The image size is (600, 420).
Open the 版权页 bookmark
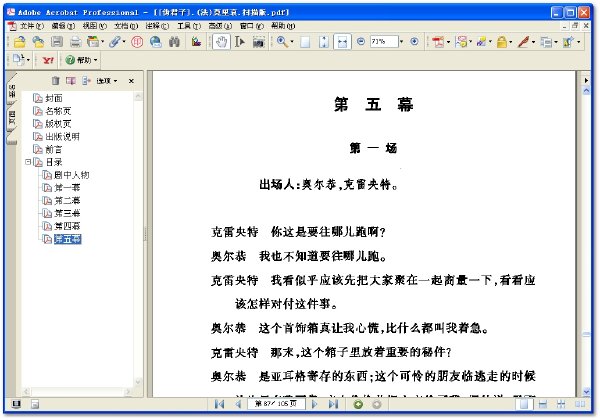tap(58, 124)
